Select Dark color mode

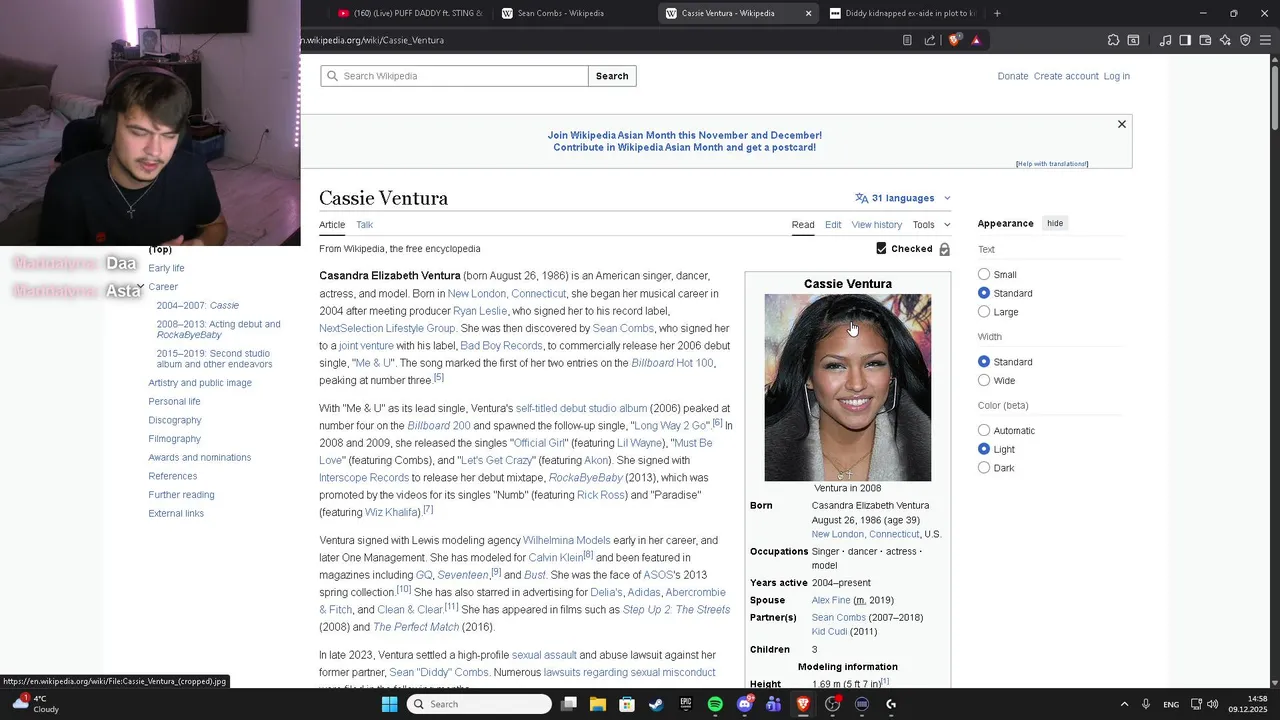point(984,468)
